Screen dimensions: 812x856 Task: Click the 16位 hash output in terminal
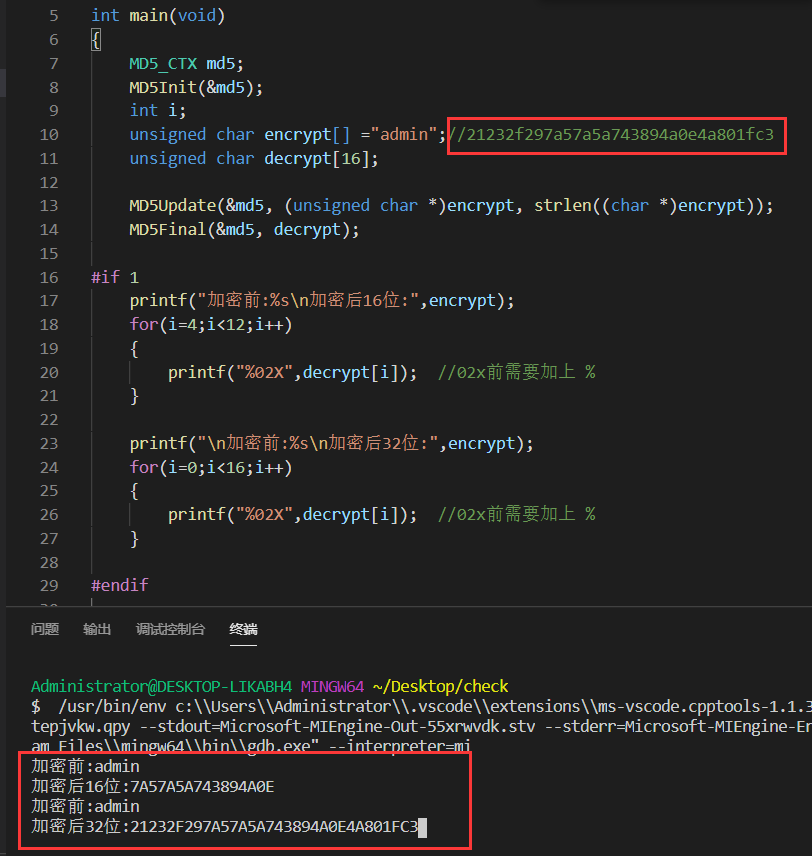pos(202,786)
